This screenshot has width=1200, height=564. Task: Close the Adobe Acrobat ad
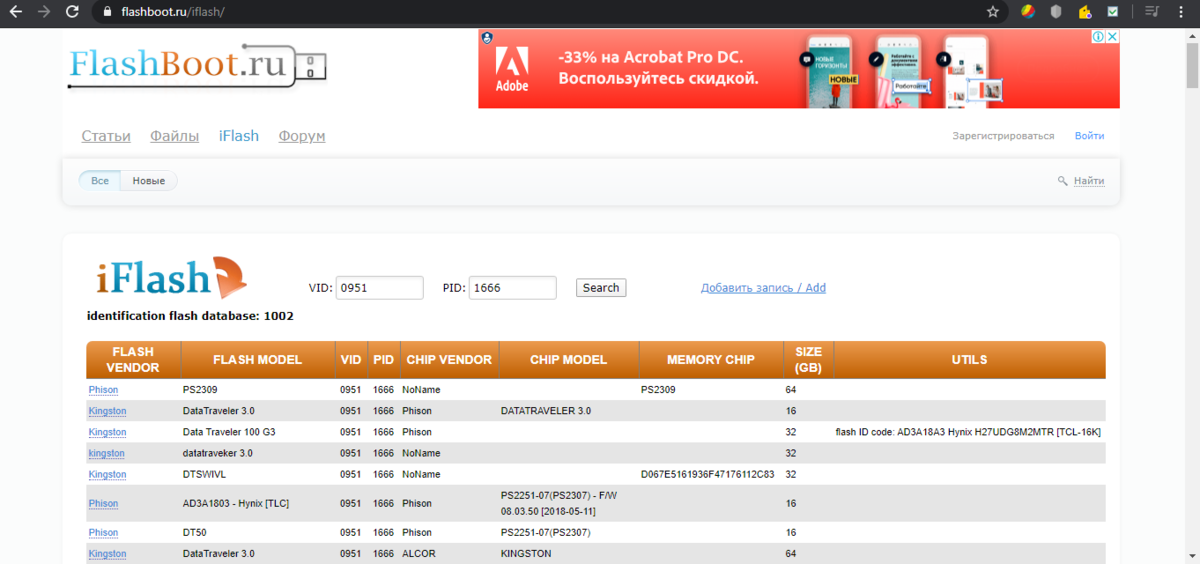pyautogui.click(x=1112, y=36)
